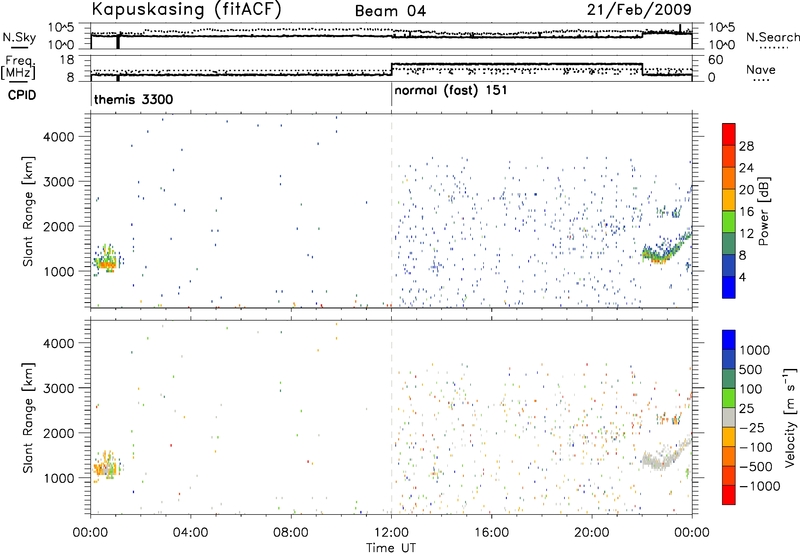Click the gray curved echo band in the velocity panel

(665, 454)
